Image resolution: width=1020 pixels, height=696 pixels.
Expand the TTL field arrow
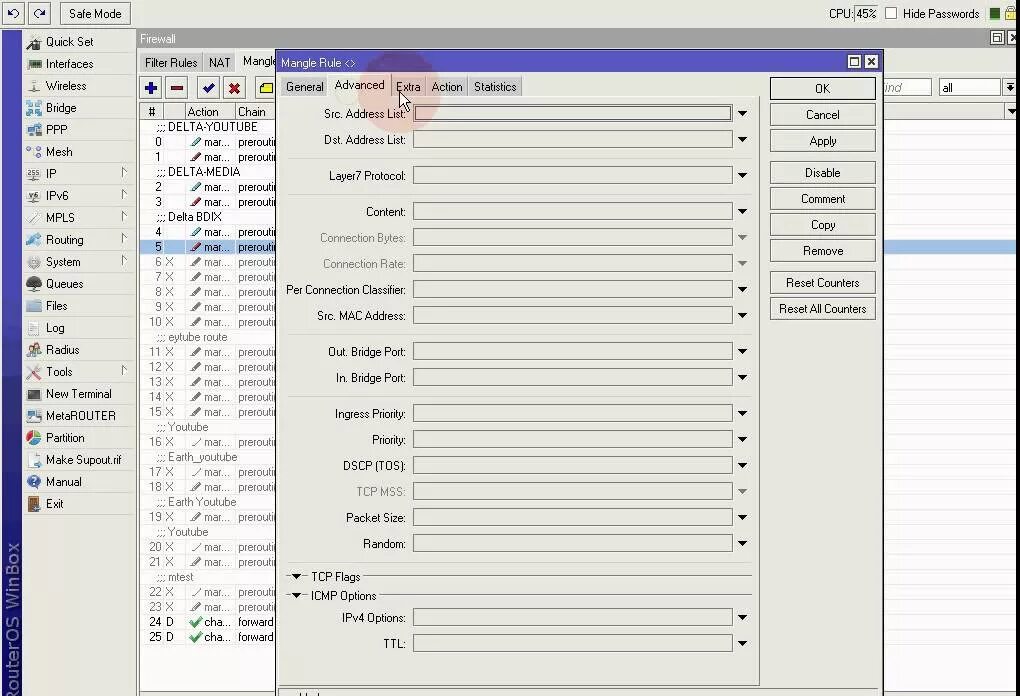tap(742, 643)
